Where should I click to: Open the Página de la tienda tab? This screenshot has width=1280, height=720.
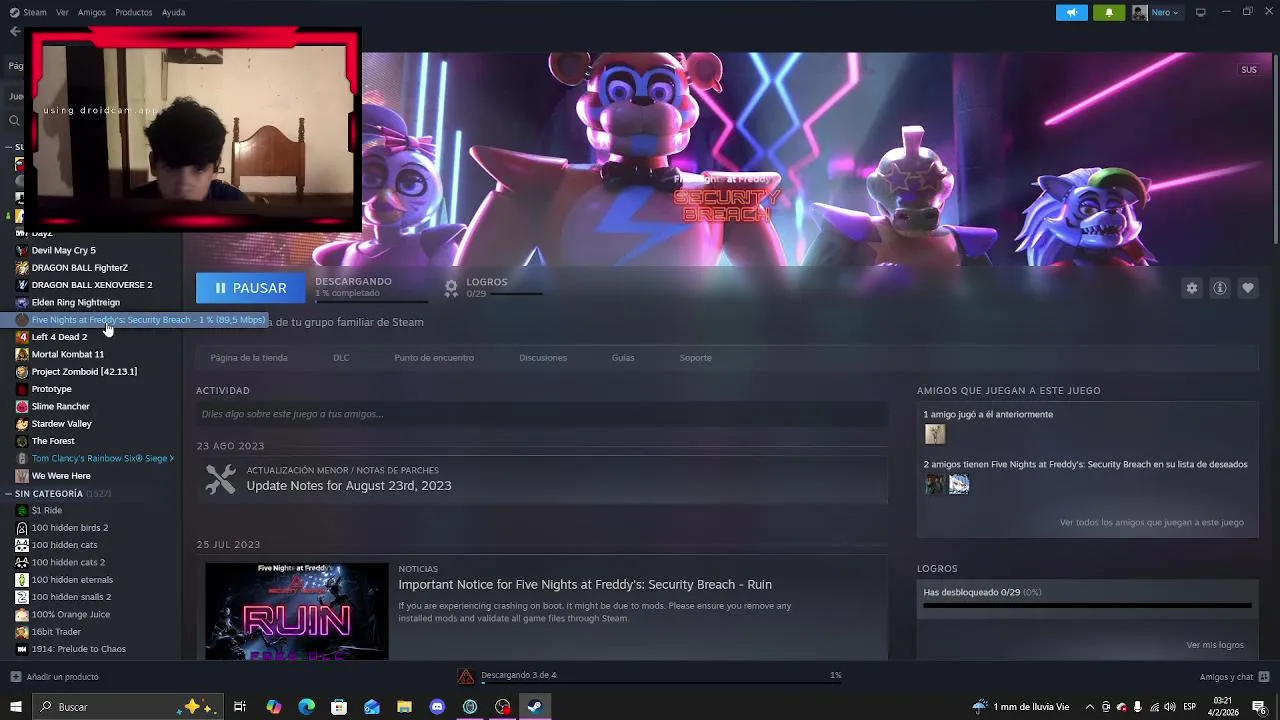[249, 358]
